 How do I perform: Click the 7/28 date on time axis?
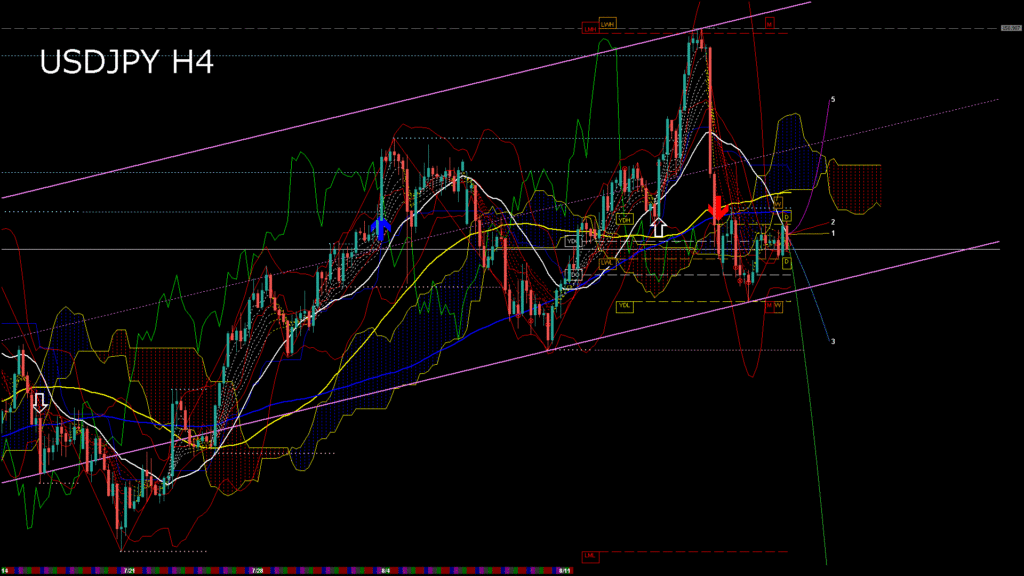click(257, 571)
